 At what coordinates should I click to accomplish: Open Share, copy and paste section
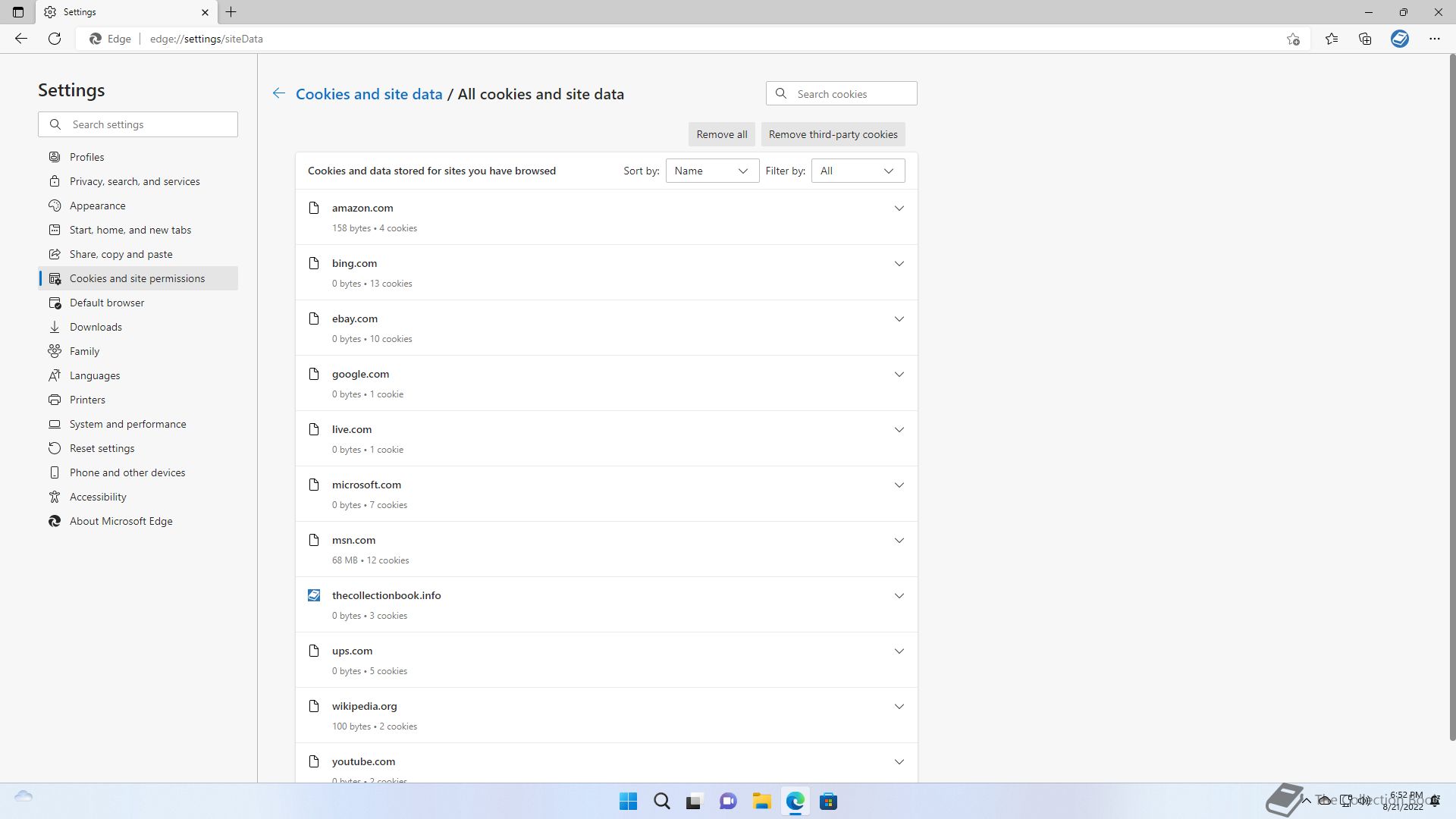coord(138,254)
